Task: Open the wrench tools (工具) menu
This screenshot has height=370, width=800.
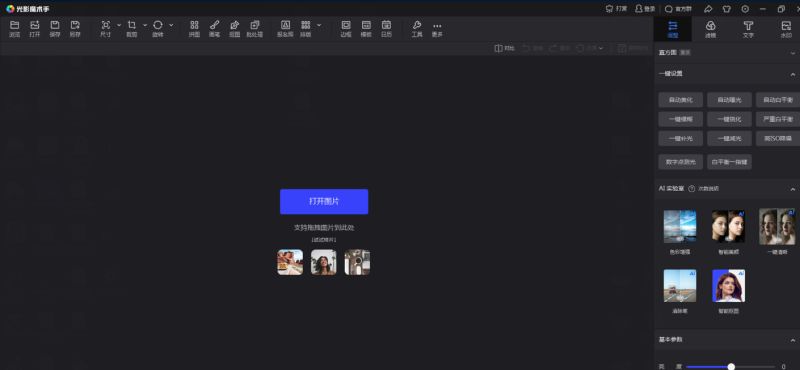Action: (417, 29)
